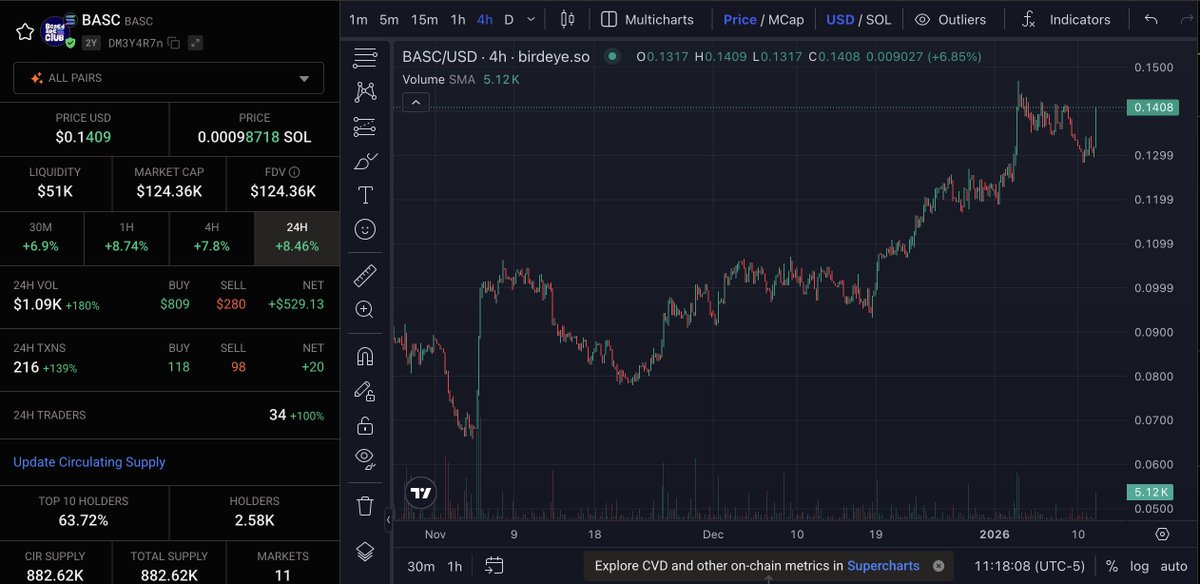Select the brush drawing tool
The height and width of the screenshot is (584, 1200).
coord(365,161)
